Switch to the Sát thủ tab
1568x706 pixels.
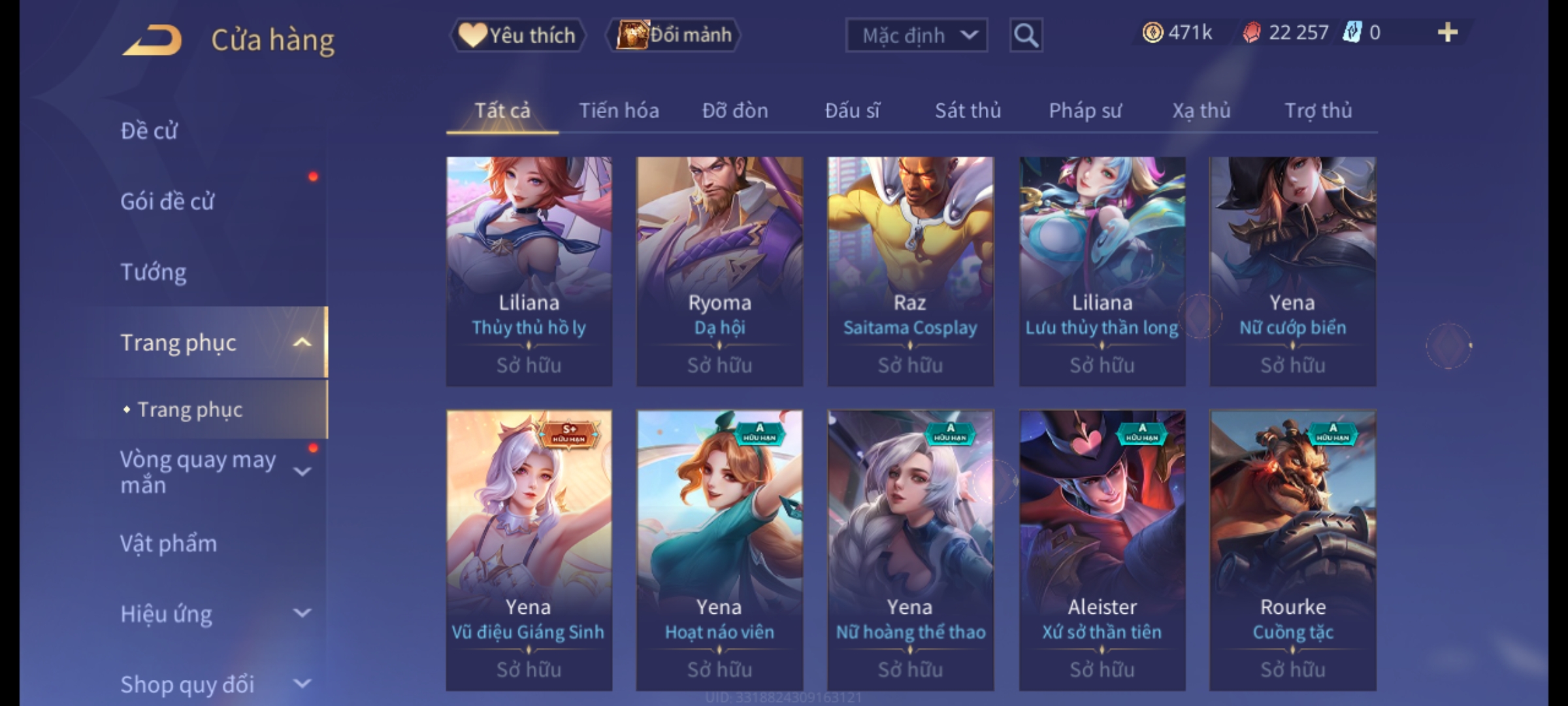click(x=968, y=110)
